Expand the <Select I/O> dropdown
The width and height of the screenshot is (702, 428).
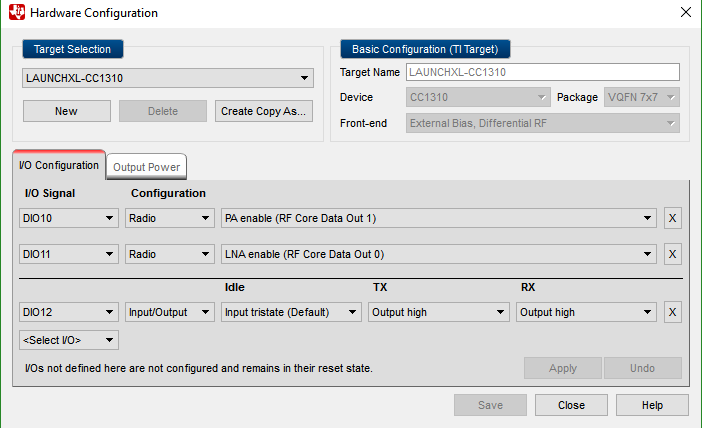pyautogui.click(x=69, y=340)
